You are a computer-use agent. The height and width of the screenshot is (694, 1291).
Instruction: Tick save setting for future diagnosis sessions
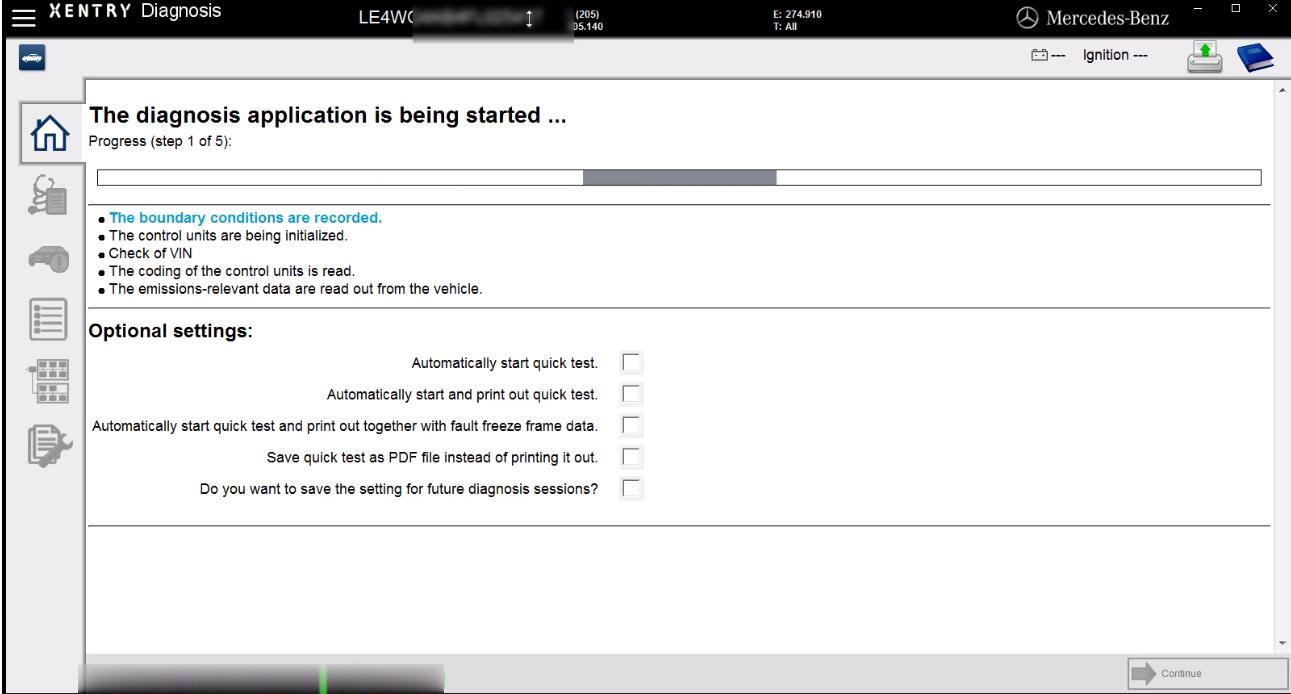(x=631, y=490)
